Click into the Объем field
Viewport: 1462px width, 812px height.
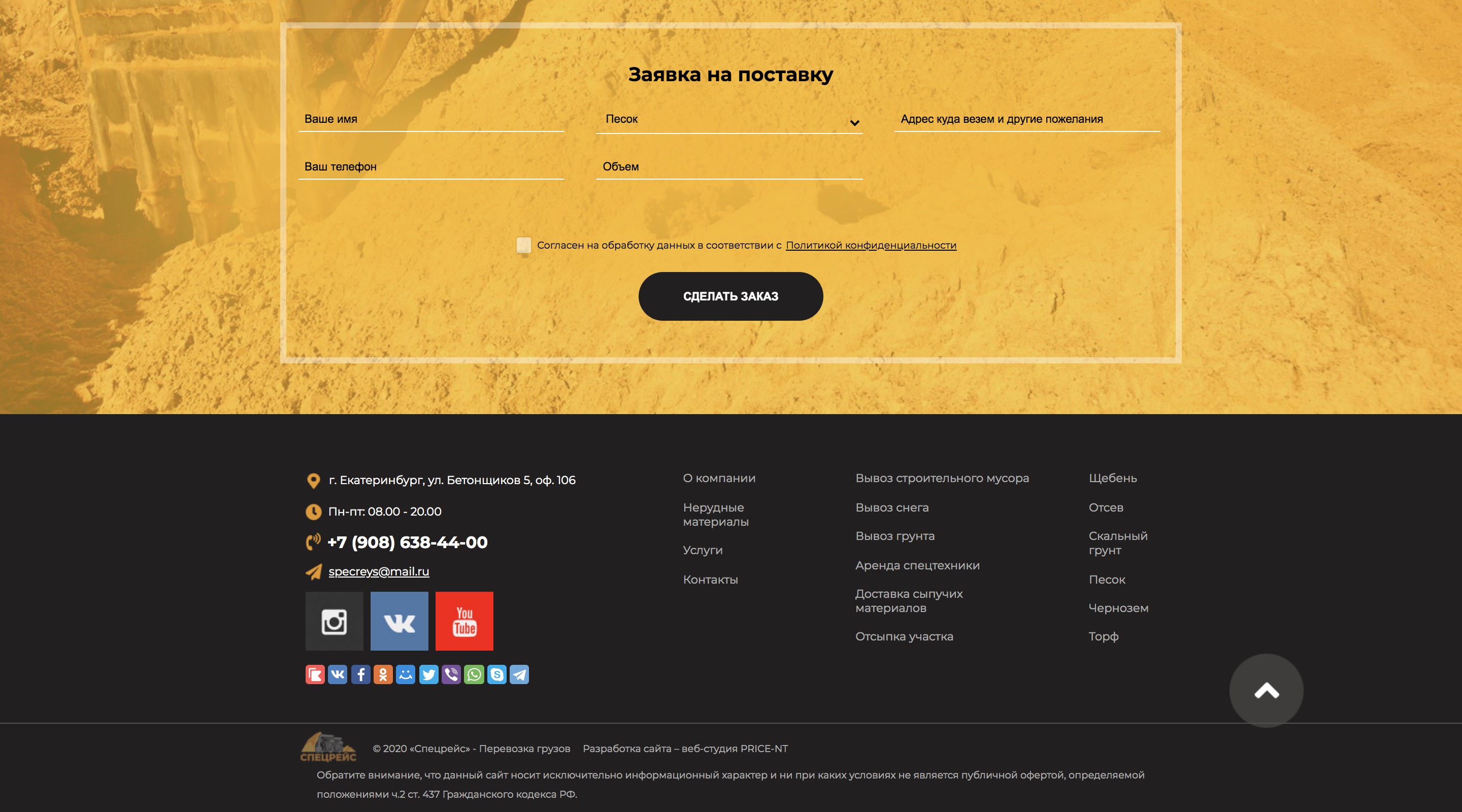pyautogui.click(x=729, y=167)
